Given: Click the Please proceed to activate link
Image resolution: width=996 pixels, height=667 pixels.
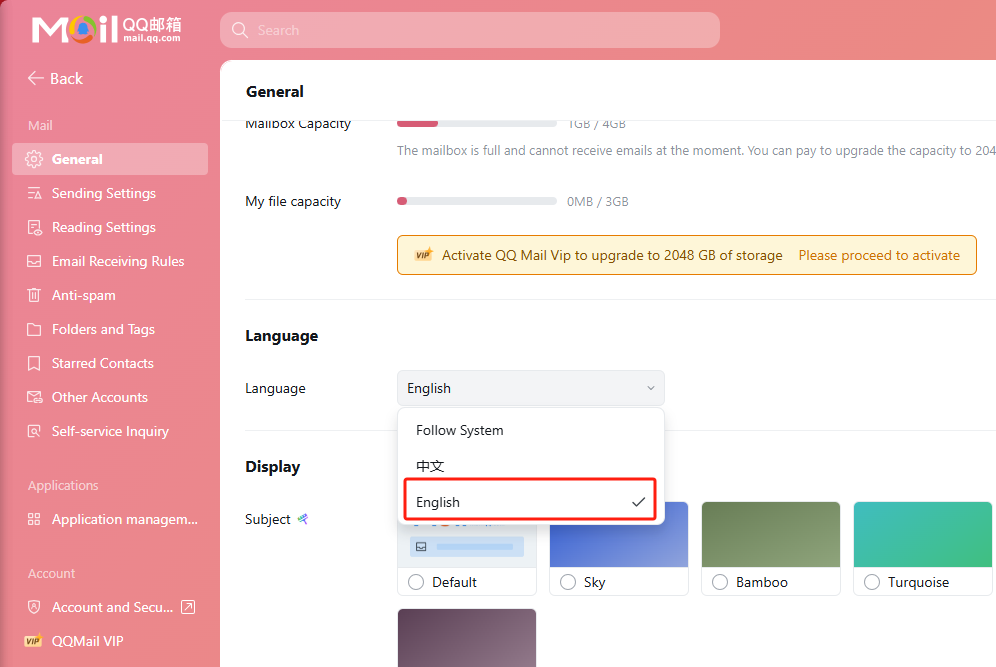Looking at the screenshot, I should coord(879,255).
